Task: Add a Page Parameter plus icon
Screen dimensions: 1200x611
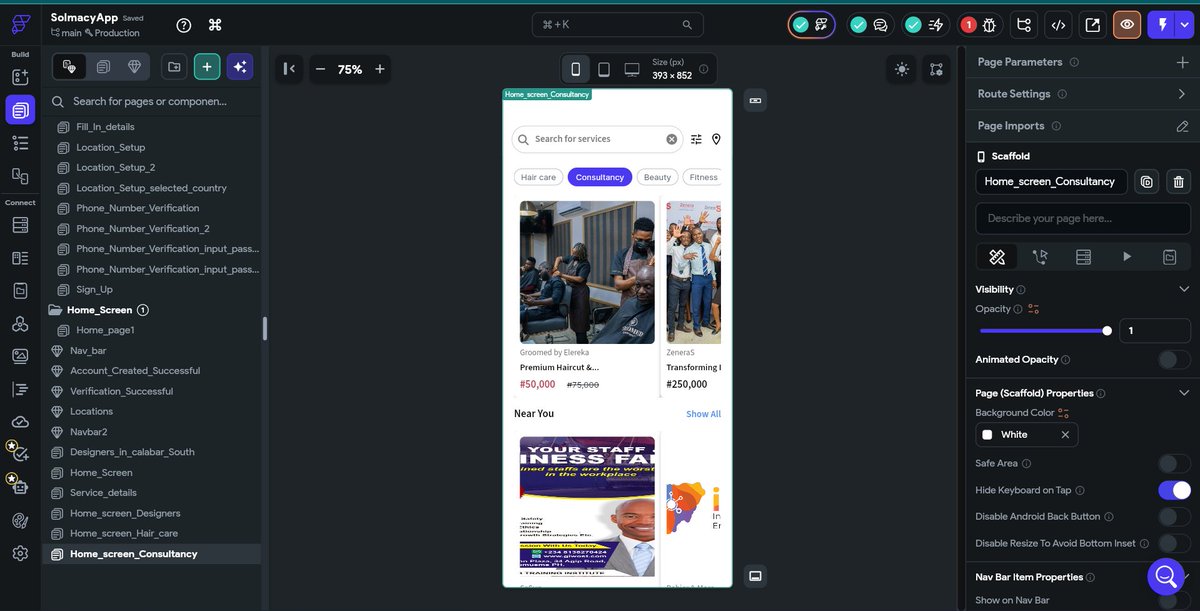Action: tap(1182, 62)
